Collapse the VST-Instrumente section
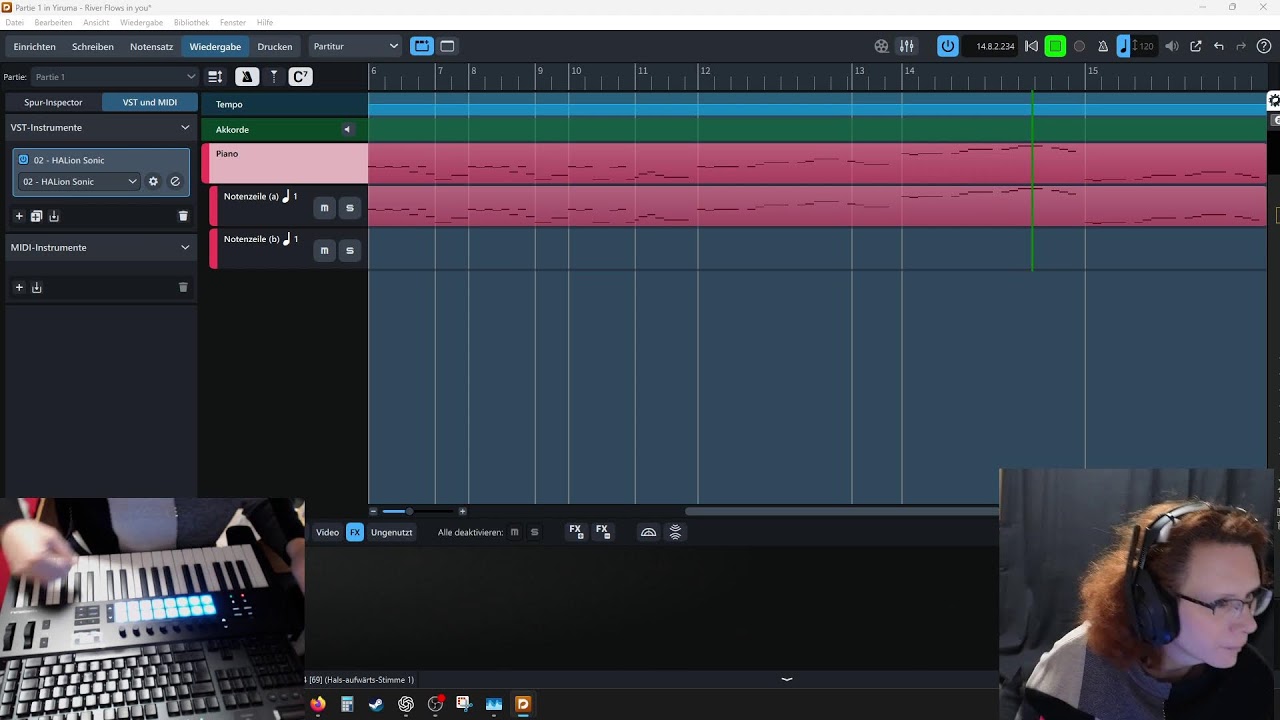Image resolution: width=1280 pixels, height=720 pixels. tap(185, 127)
